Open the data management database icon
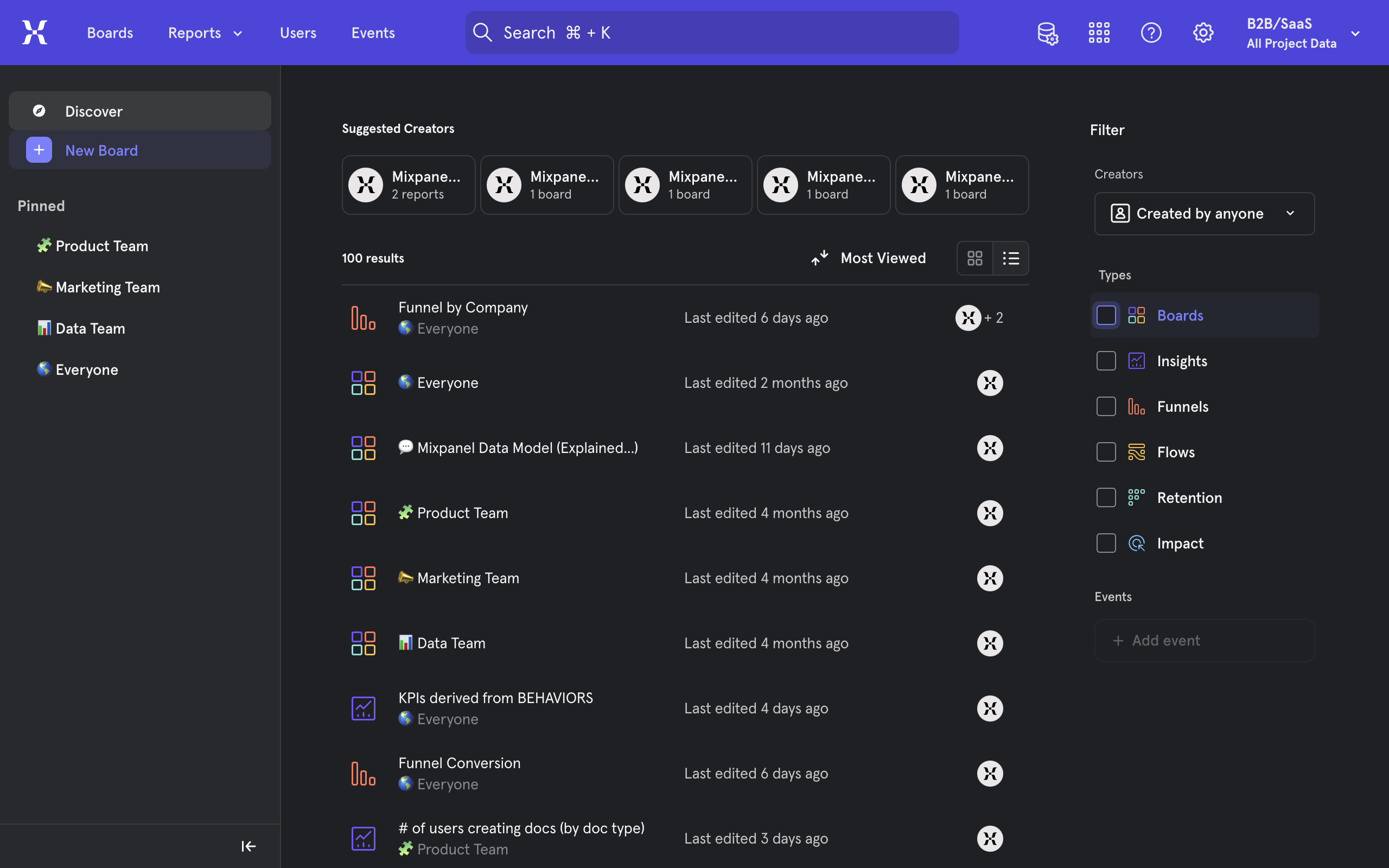This screenshot has height=868, width=1389. [1048, 33]
